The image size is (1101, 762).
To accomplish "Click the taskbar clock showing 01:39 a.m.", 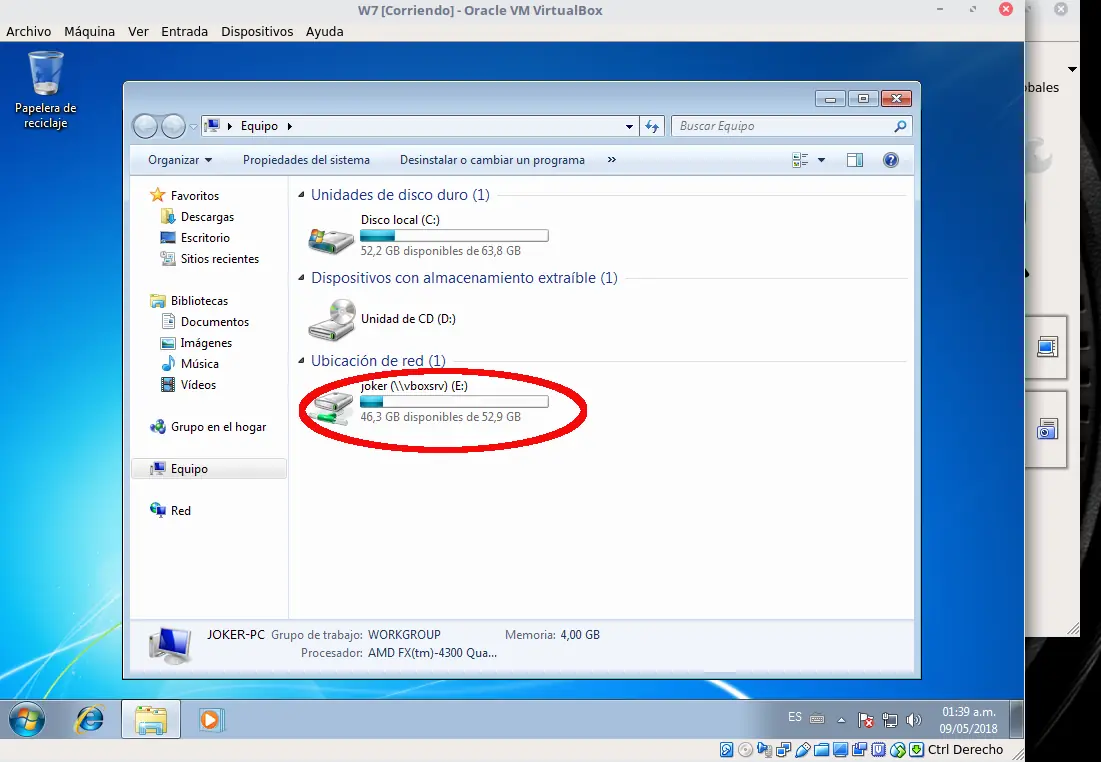I will pyautogui.click(x=969, y=721).
